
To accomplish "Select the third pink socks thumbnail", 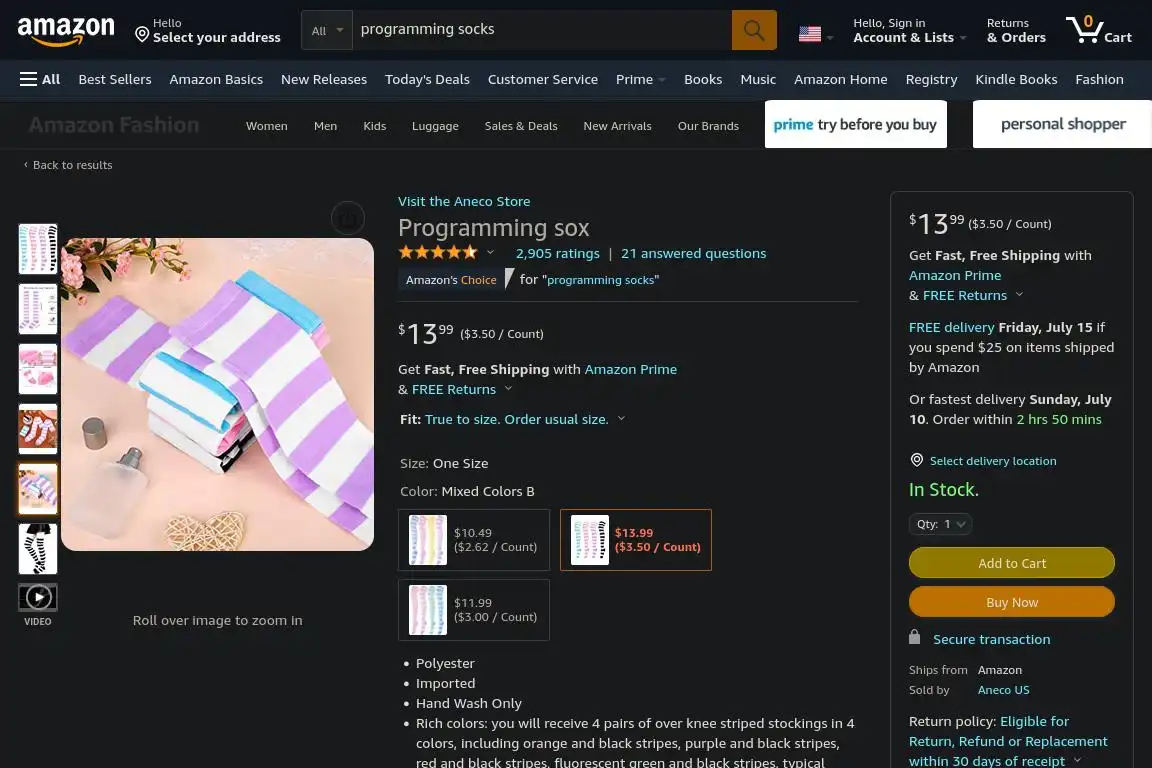I will tap(37, 369).
